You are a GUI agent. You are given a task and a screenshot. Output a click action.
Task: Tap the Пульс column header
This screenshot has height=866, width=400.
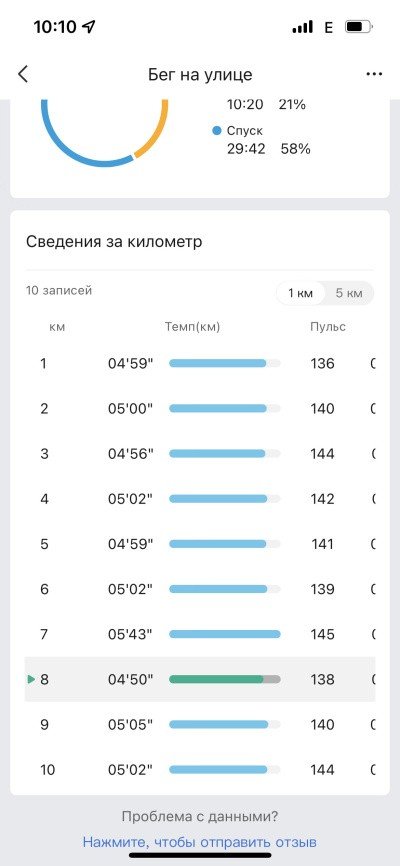328,327
